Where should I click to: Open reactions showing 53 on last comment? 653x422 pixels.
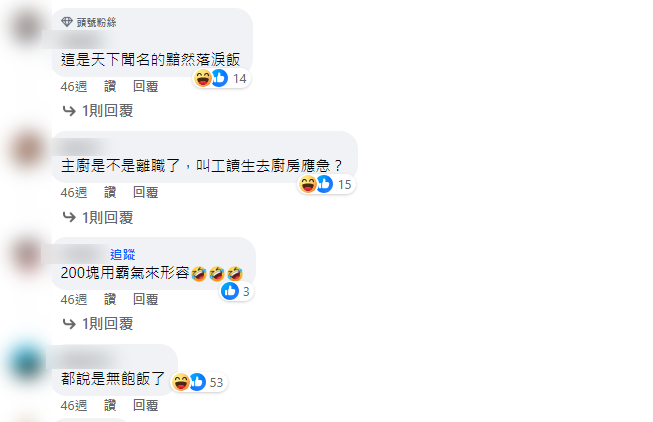click(x=199, y=382)
